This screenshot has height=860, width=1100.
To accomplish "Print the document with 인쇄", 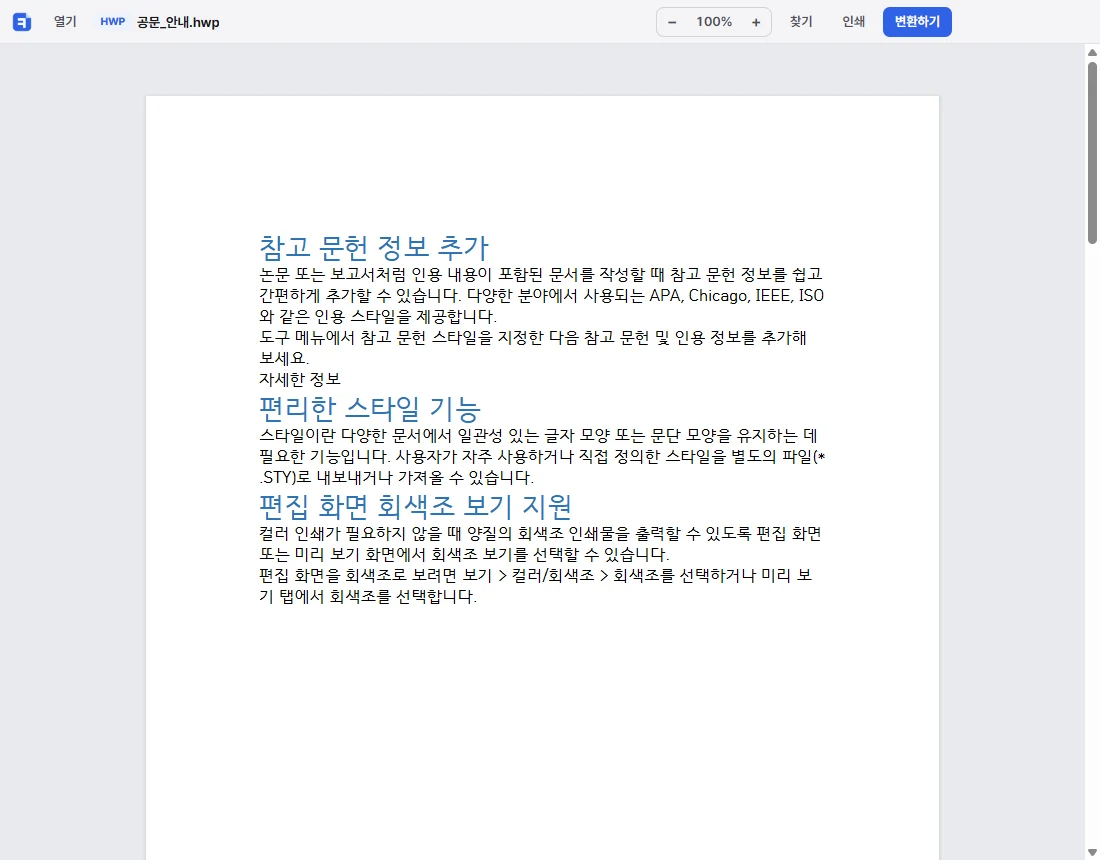I will click(x=853, y=22).
